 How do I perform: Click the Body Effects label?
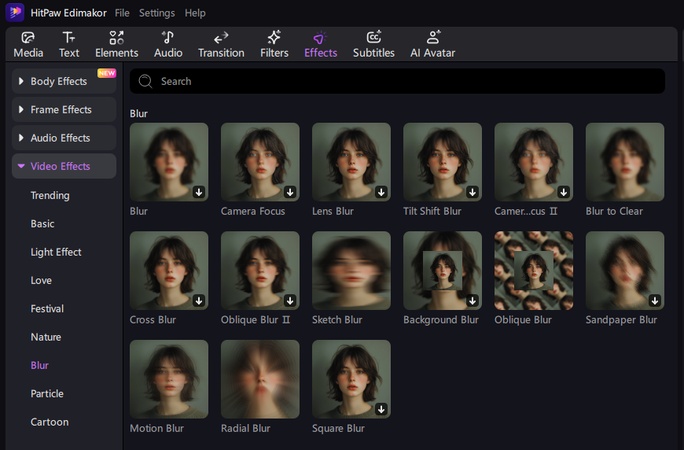58,81
